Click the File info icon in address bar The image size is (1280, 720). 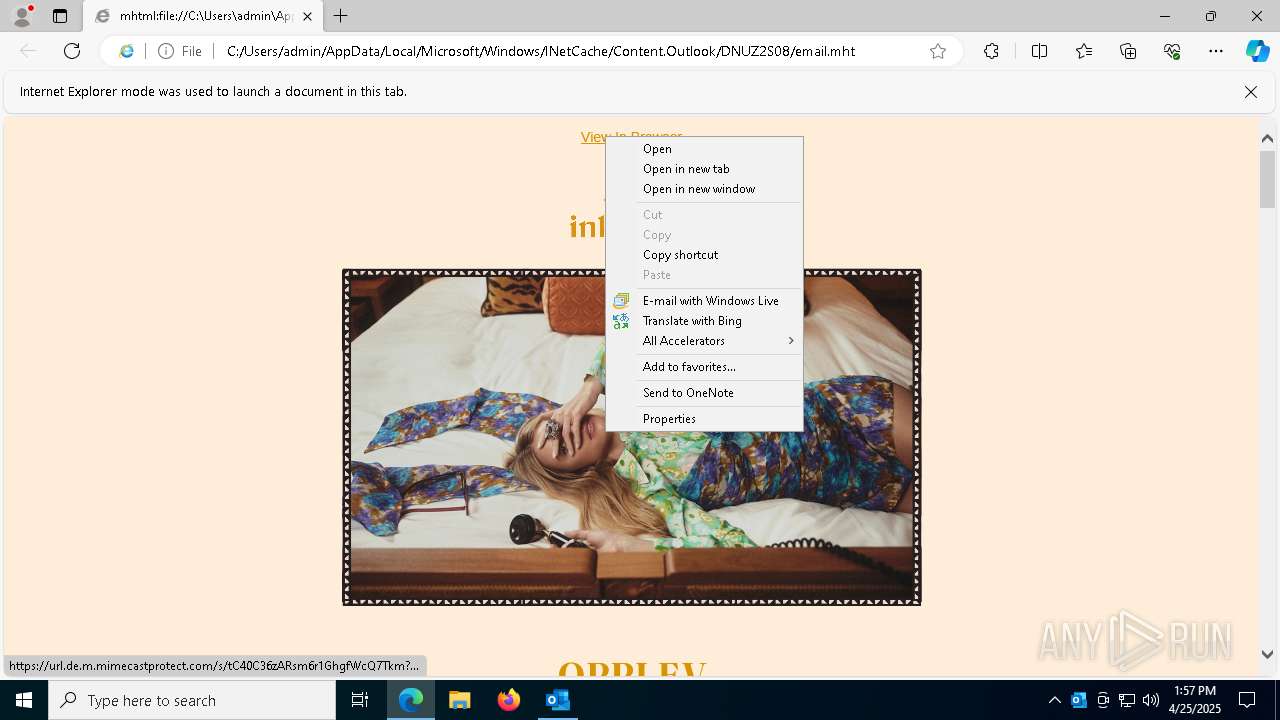click(x=179, y=51)
